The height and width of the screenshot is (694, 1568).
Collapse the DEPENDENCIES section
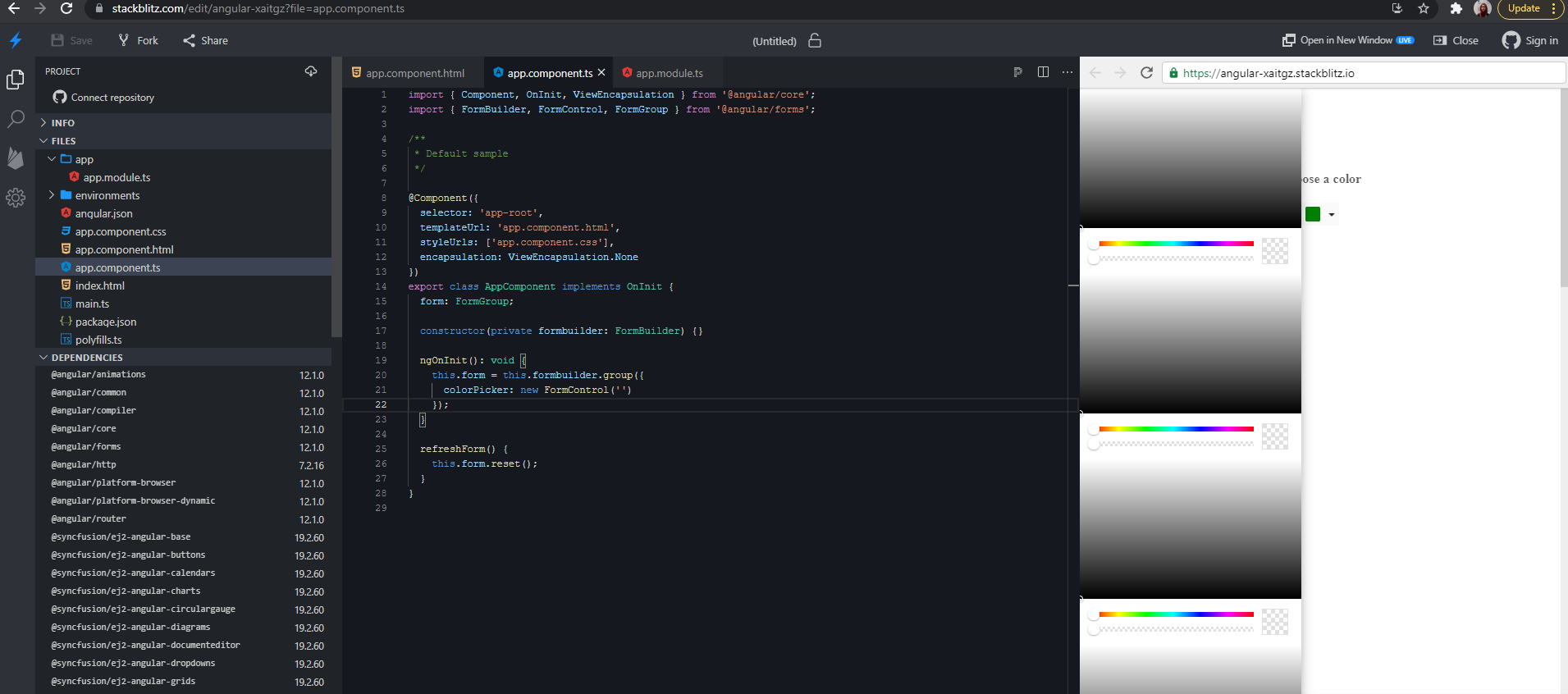[x=86, y=358]
